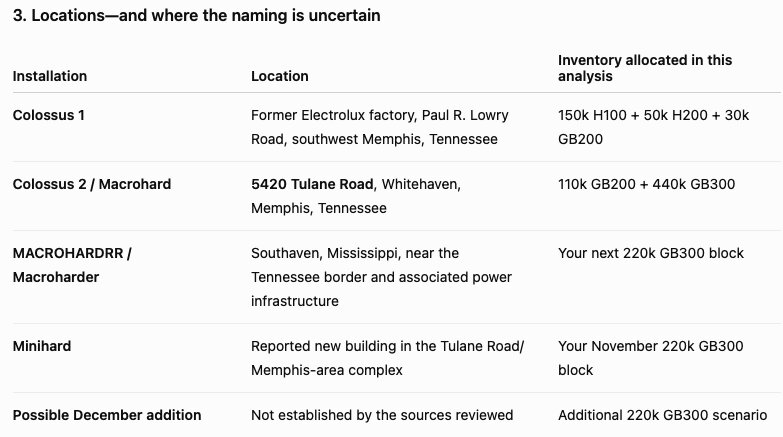783x437 pixels.
Task: Click Not established by the sources reviewed
Action: coord(382,415)
